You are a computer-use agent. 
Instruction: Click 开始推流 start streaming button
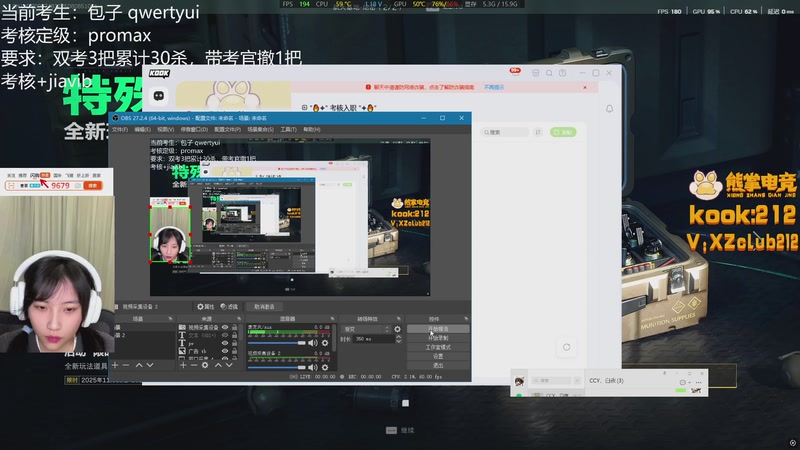tap(438, 329)
